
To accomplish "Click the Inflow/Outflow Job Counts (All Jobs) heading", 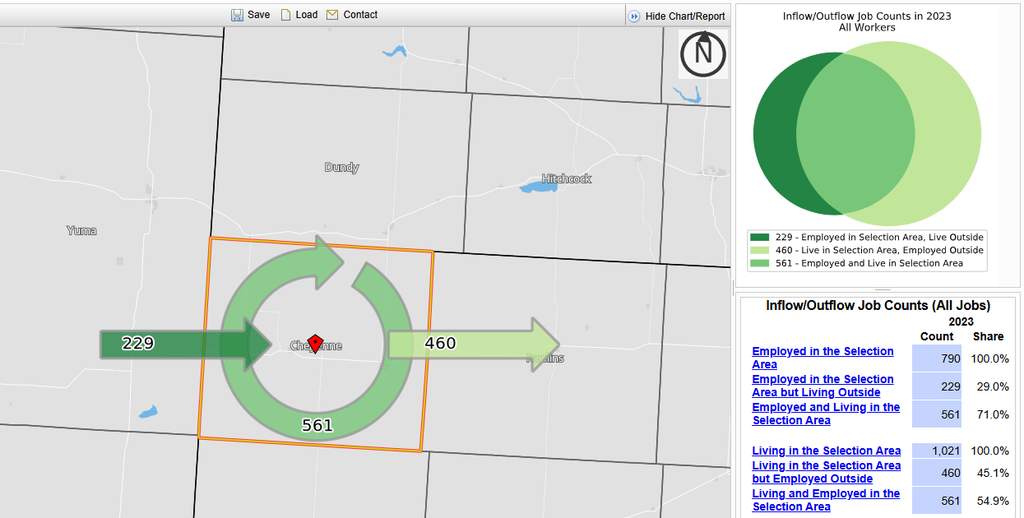I will coord(878,305).
